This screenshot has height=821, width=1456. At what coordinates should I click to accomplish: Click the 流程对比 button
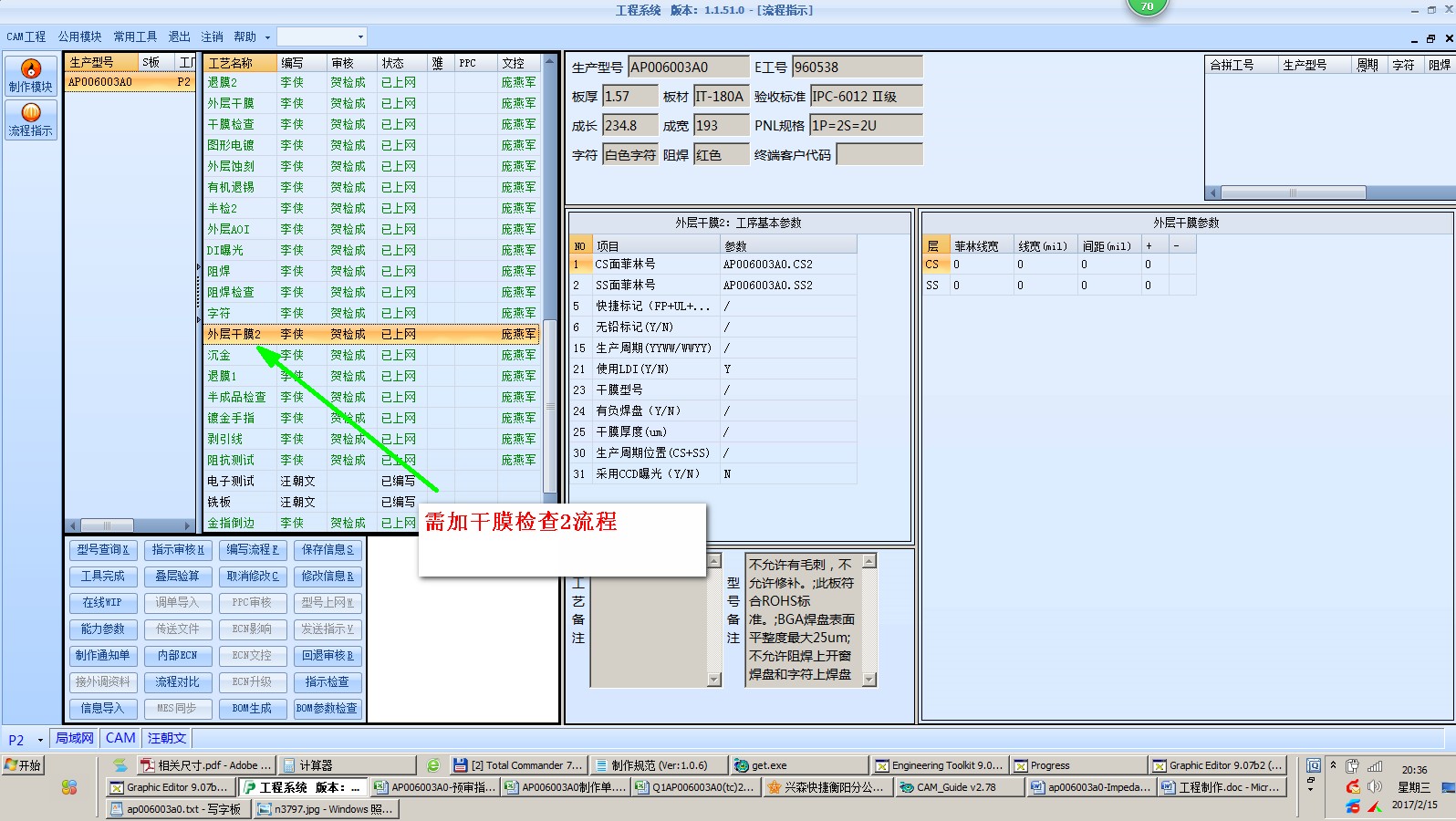[178, 681]
